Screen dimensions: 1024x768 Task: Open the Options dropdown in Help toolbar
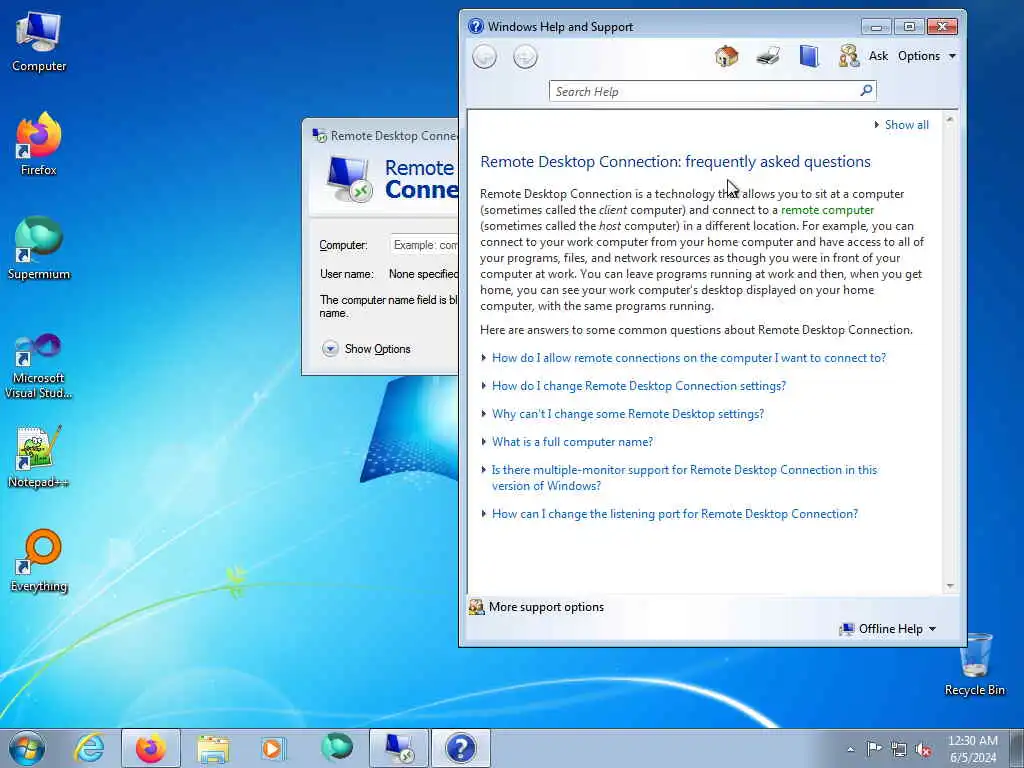point(927,56)
